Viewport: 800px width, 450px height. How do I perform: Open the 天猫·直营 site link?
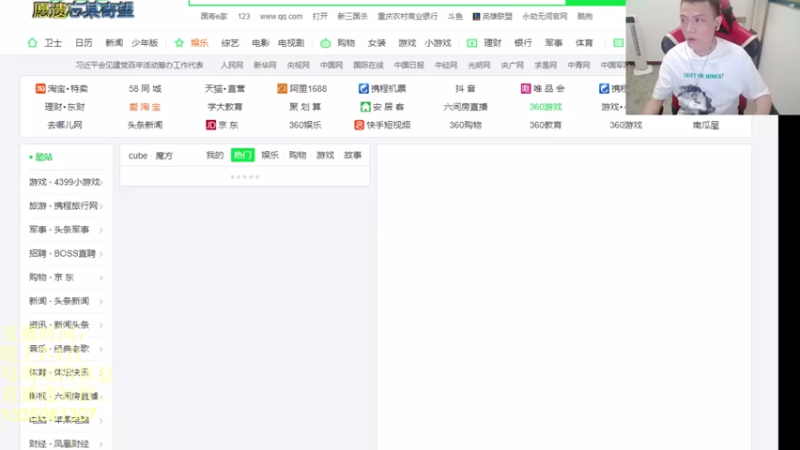coord(225,89)
